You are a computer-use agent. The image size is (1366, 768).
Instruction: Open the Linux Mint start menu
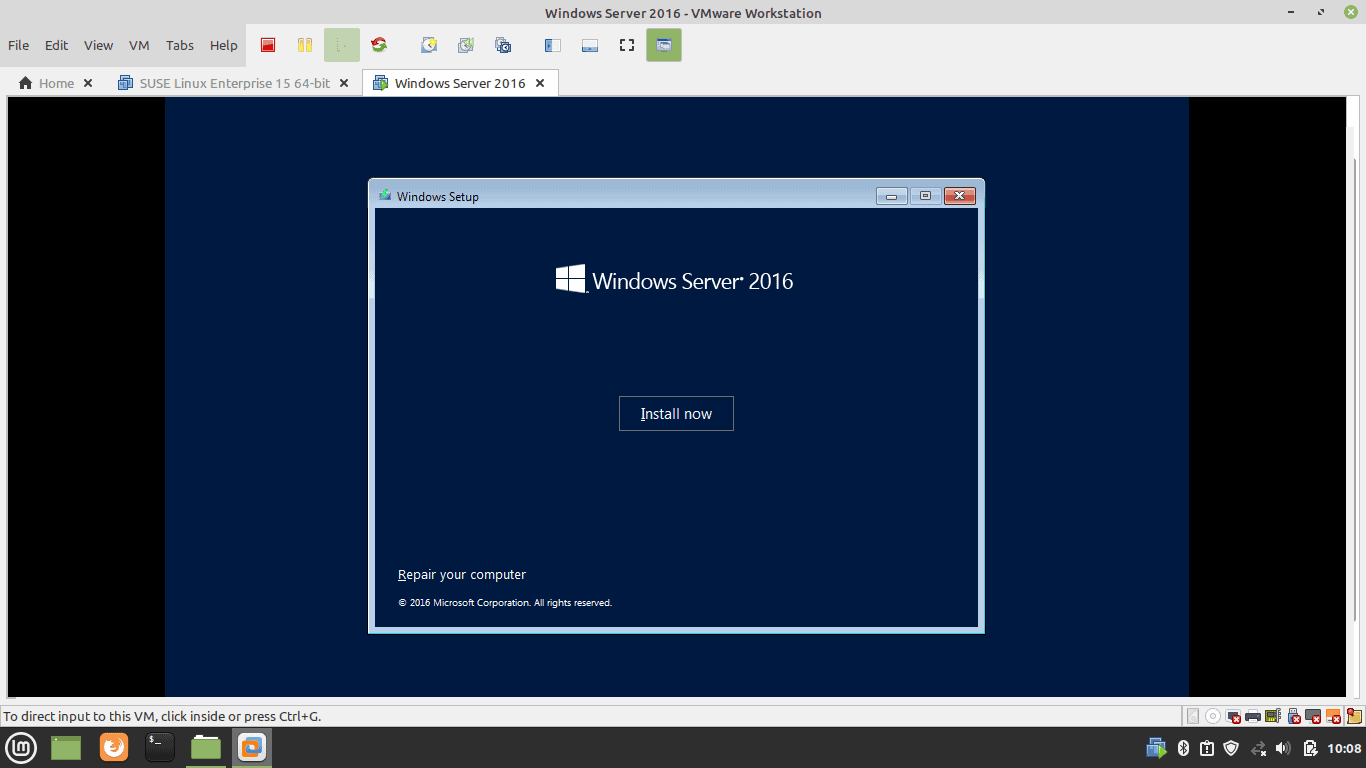coord(21,747)
